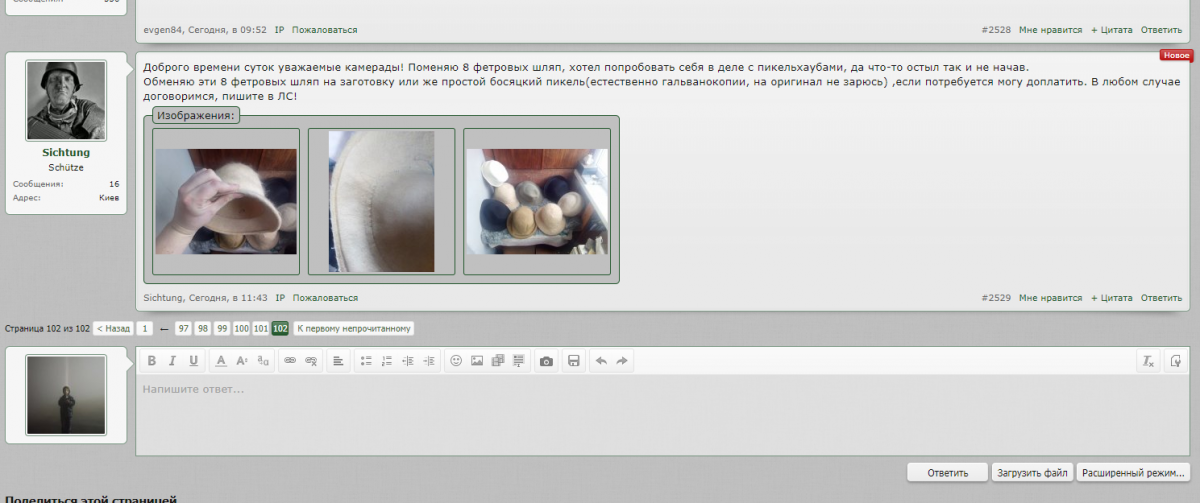Click the Ответить submit button
The image size is (1200, 503).
pyautogui.click(x=947, y=473)
